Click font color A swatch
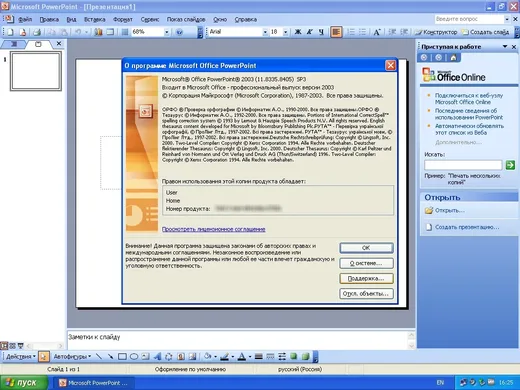 pyautogui.click(x=242, y=357)
